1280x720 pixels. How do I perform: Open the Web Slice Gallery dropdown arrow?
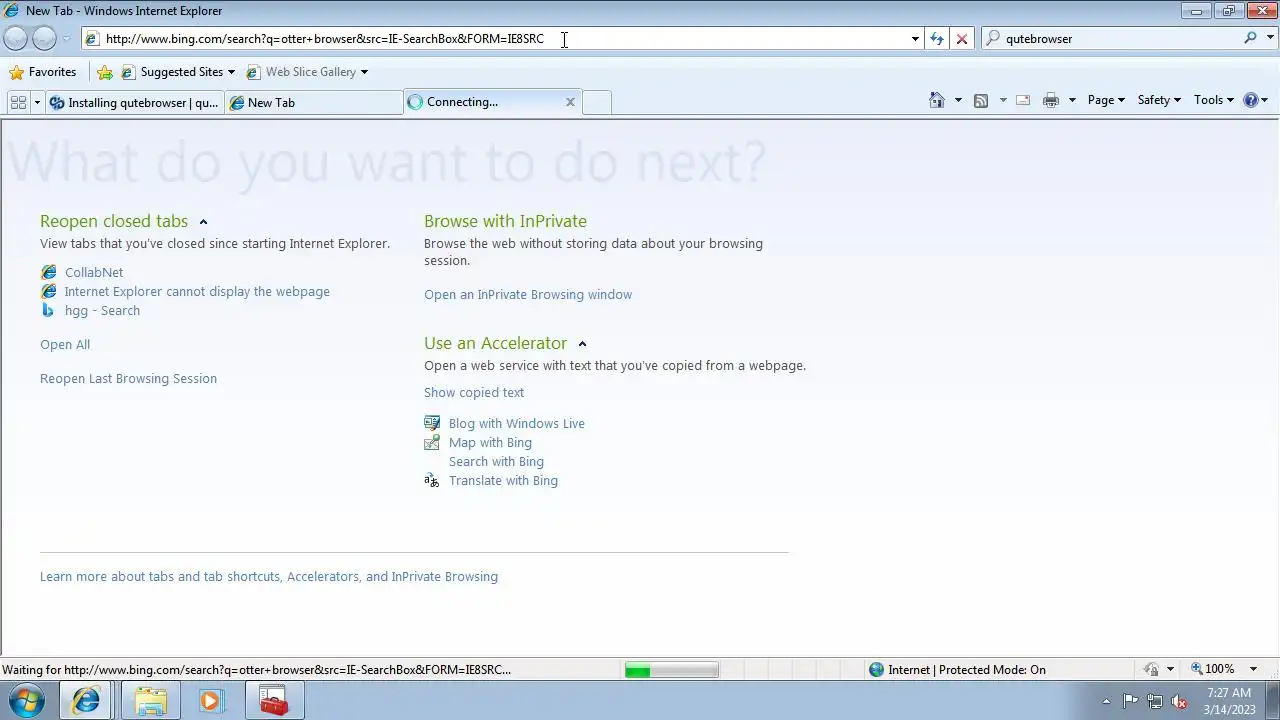tap(364, 72)
